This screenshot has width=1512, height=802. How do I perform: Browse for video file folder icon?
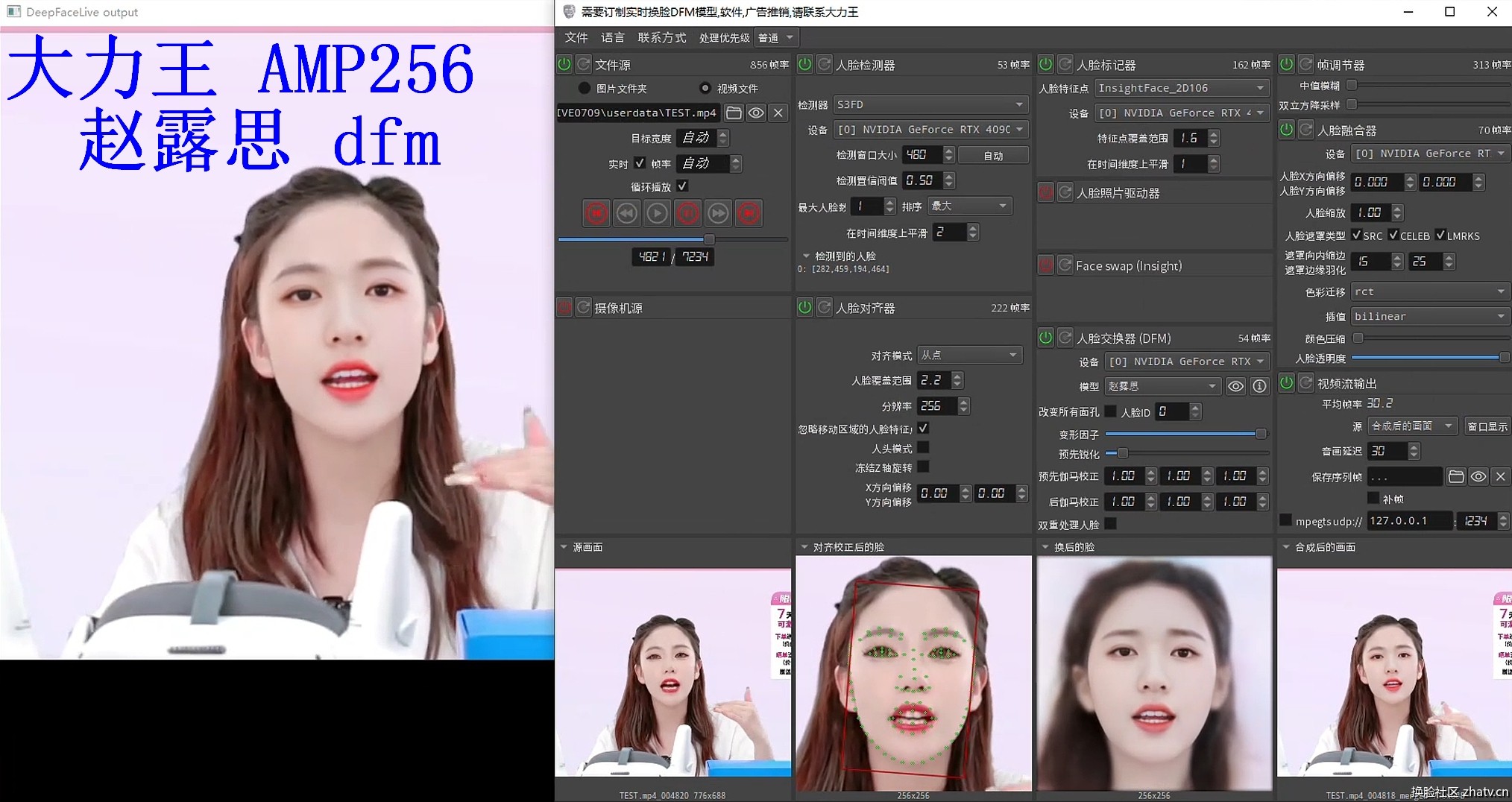coord(734,113)
